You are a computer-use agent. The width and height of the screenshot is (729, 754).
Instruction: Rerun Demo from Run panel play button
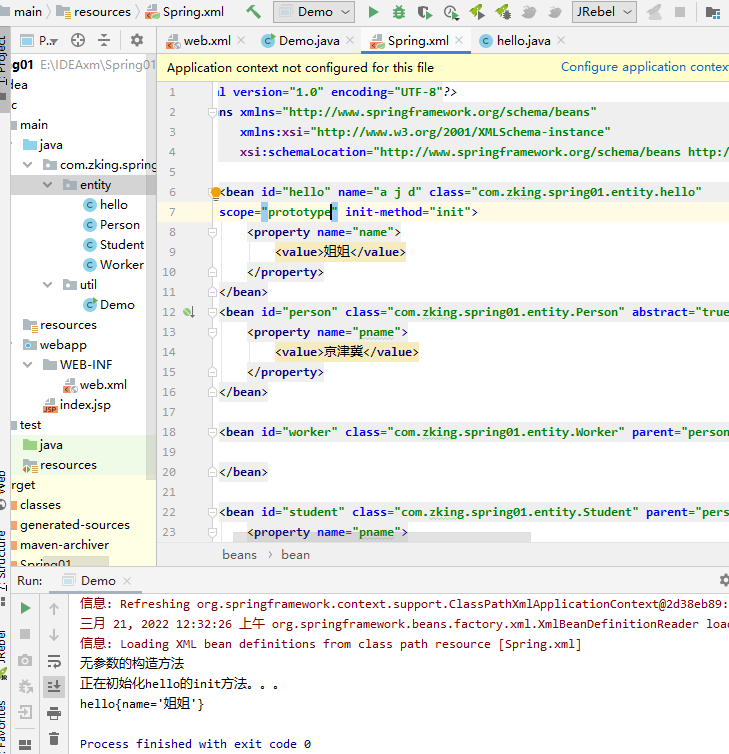click(x=25, y=608)
